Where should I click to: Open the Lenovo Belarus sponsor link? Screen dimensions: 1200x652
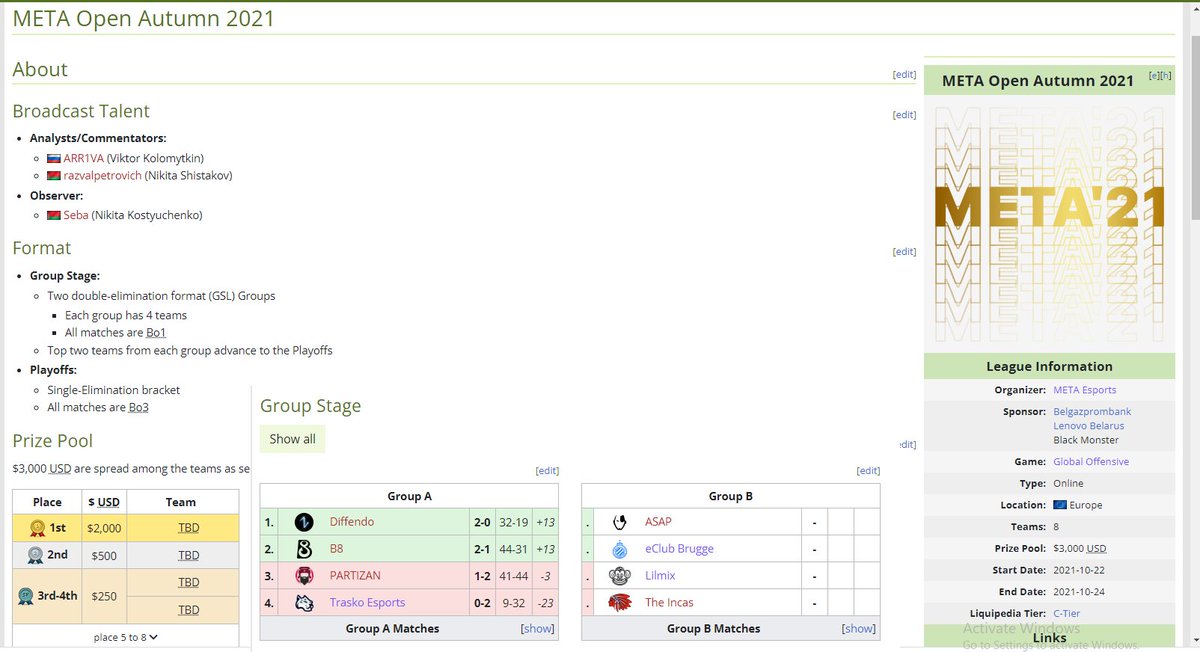[x=1088, y=426]
